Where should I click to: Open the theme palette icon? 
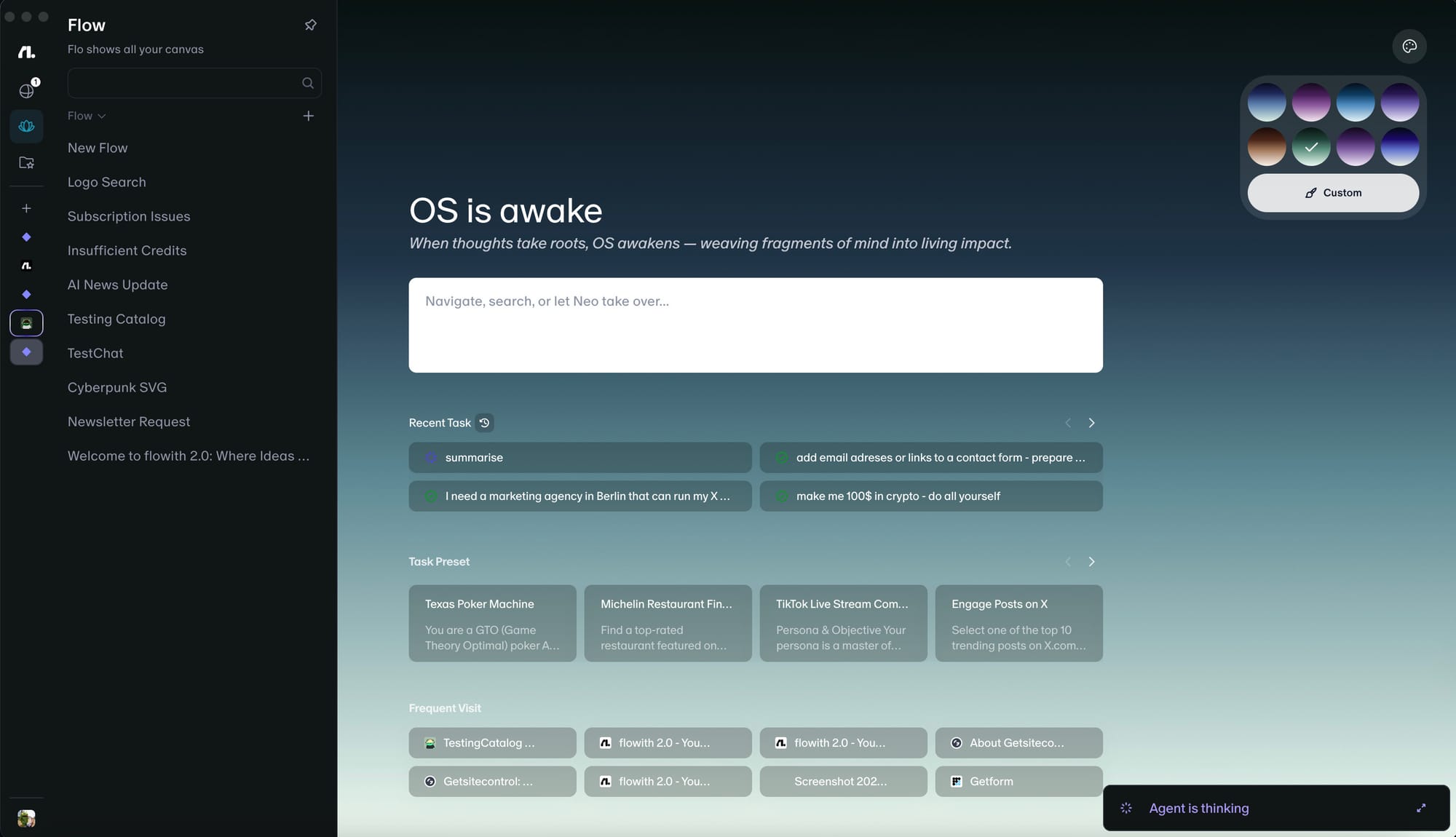point(1409,47)
